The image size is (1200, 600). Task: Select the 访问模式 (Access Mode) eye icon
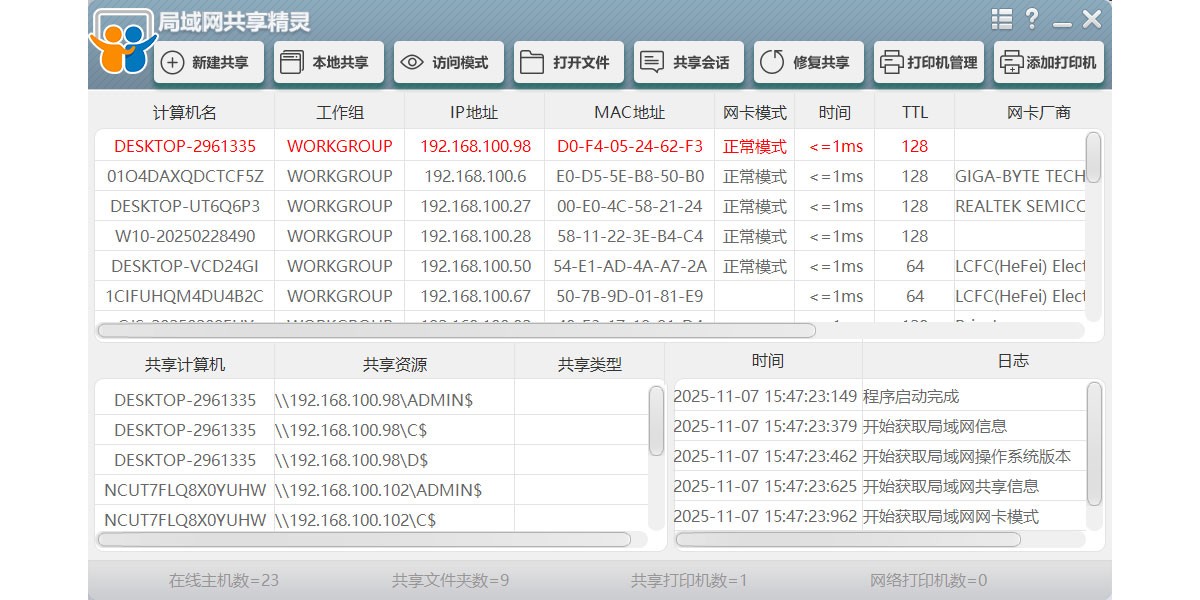coord(411,62)
